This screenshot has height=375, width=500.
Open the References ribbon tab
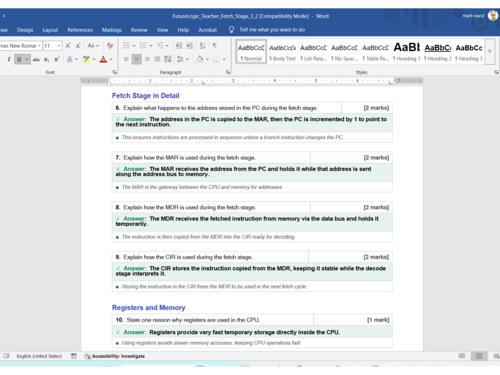click(x=80, y=30)
